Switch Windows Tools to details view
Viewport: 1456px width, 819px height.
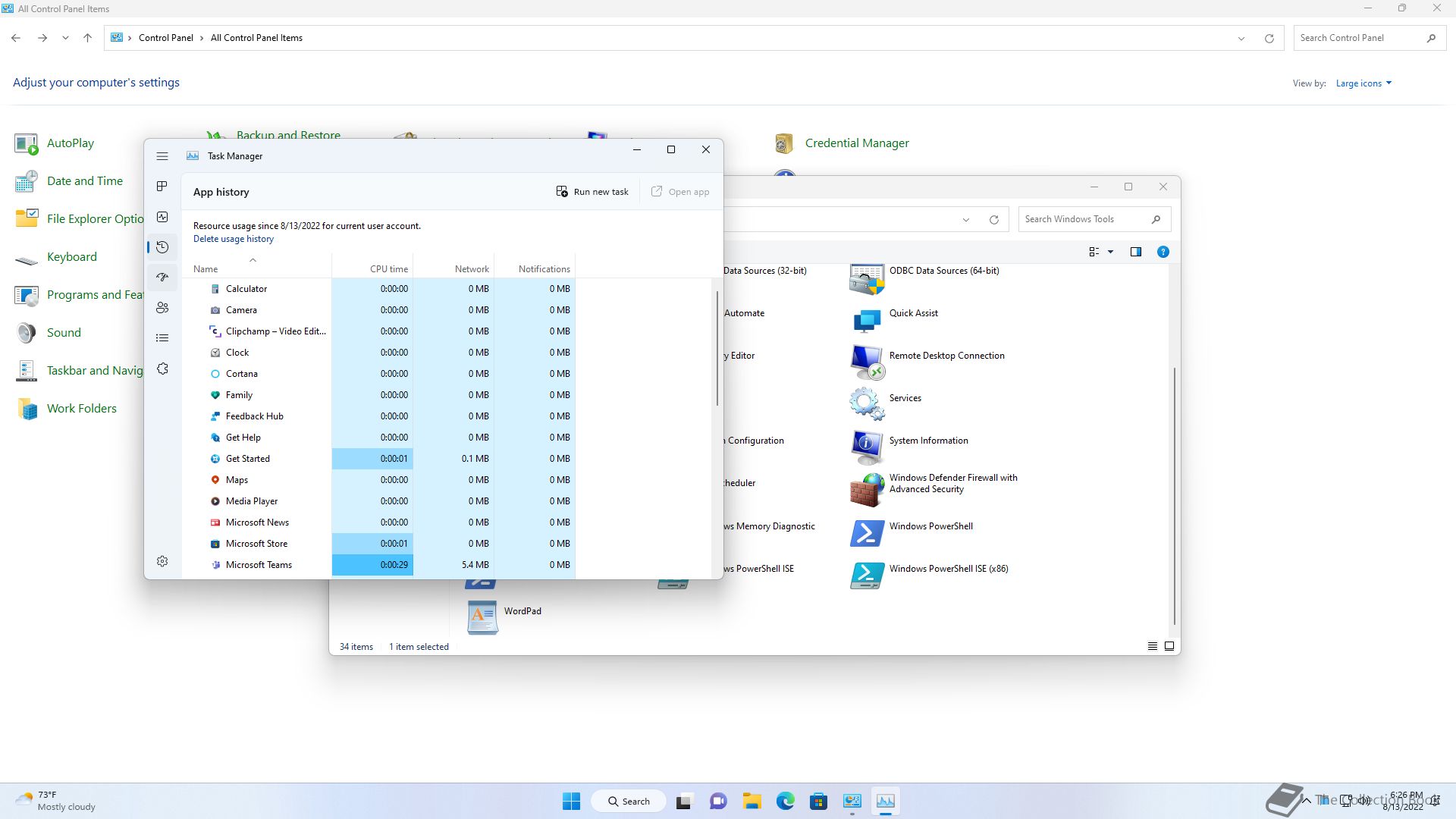[1153, 646]
